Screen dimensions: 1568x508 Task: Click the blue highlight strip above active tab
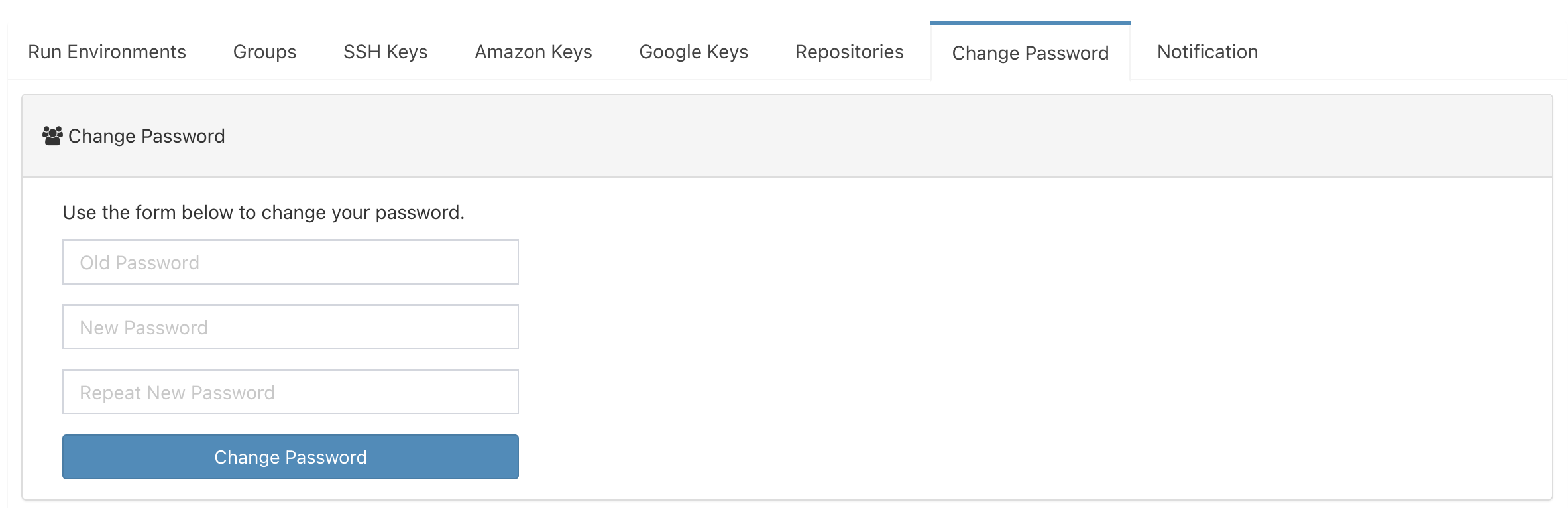[1030, 23]
